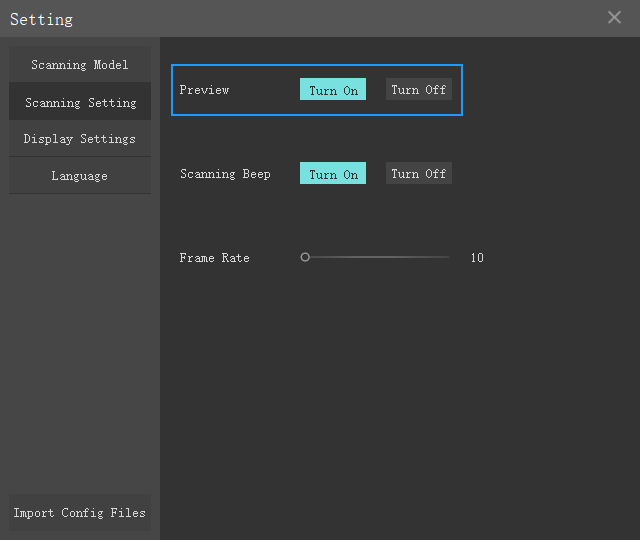Click the middle of the Frame Rate track

click(x=376, y=257)
